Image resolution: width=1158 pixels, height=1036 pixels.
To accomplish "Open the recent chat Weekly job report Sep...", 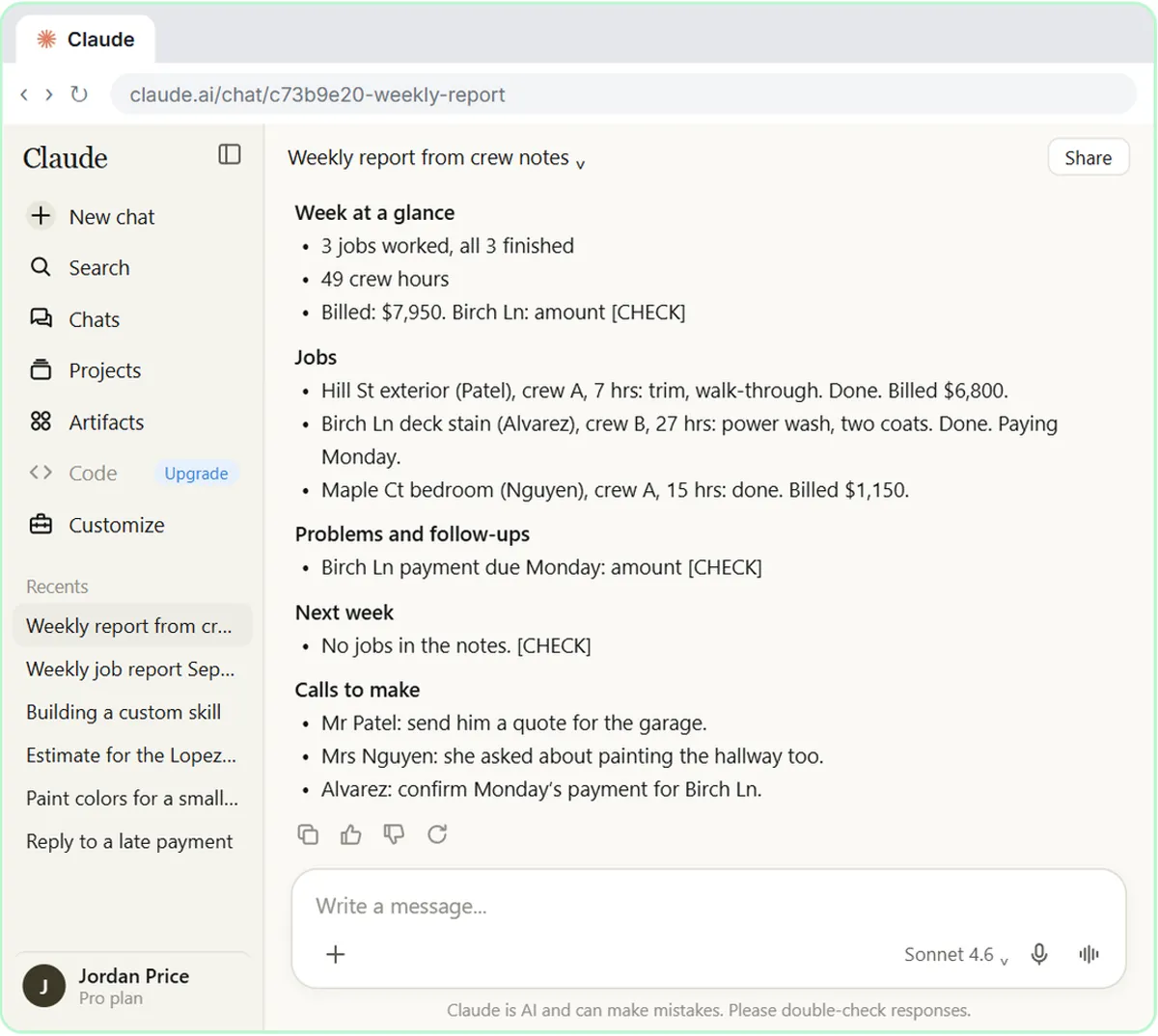I will [x=132, y=668].
